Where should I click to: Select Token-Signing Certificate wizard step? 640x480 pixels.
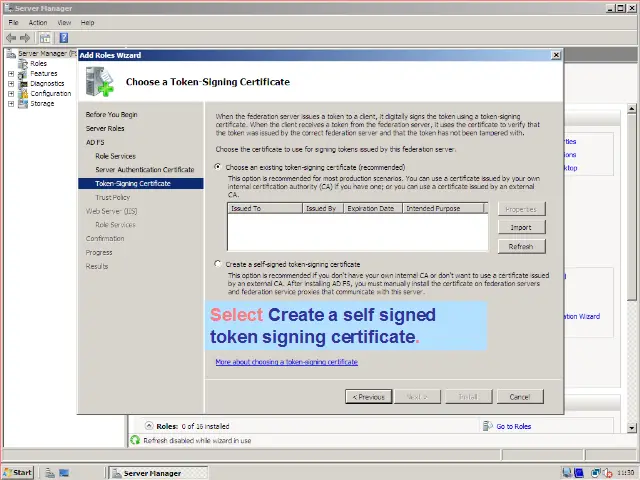tap(141, 183)
